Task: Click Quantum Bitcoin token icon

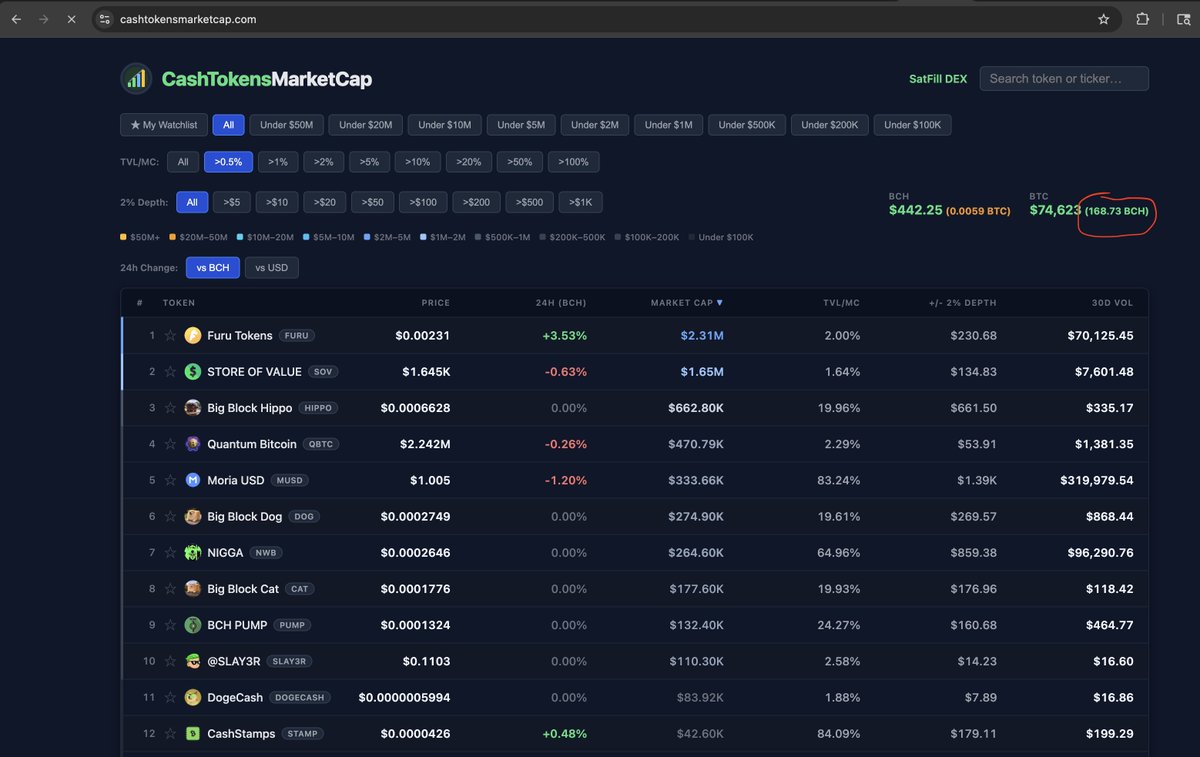Action: pos(193,444)
